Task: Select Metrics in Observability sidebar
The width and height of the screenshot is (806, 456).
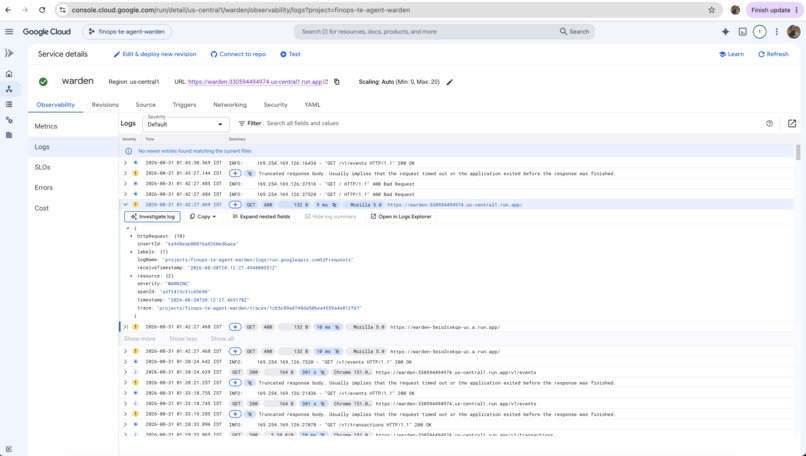Action: point(73,126)
